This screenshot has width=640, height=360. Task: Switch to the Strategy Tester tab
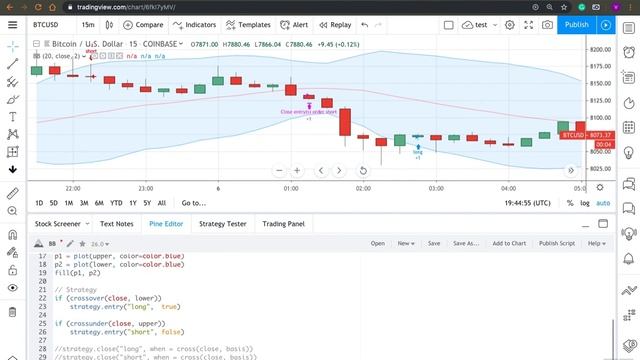click(223, 224)
